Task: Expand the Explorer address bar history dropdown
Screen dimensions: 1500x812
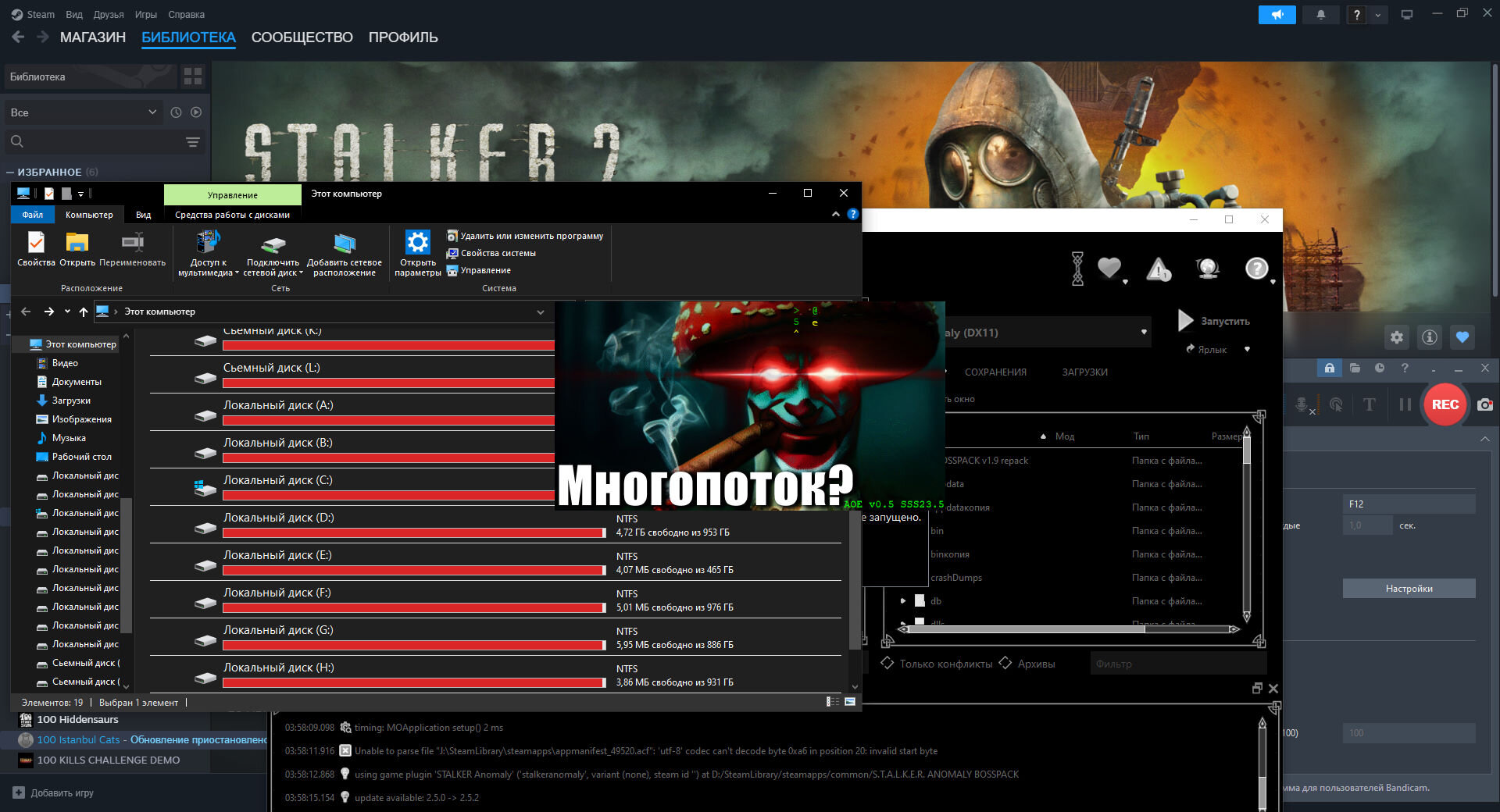Action: click(540, 312)
